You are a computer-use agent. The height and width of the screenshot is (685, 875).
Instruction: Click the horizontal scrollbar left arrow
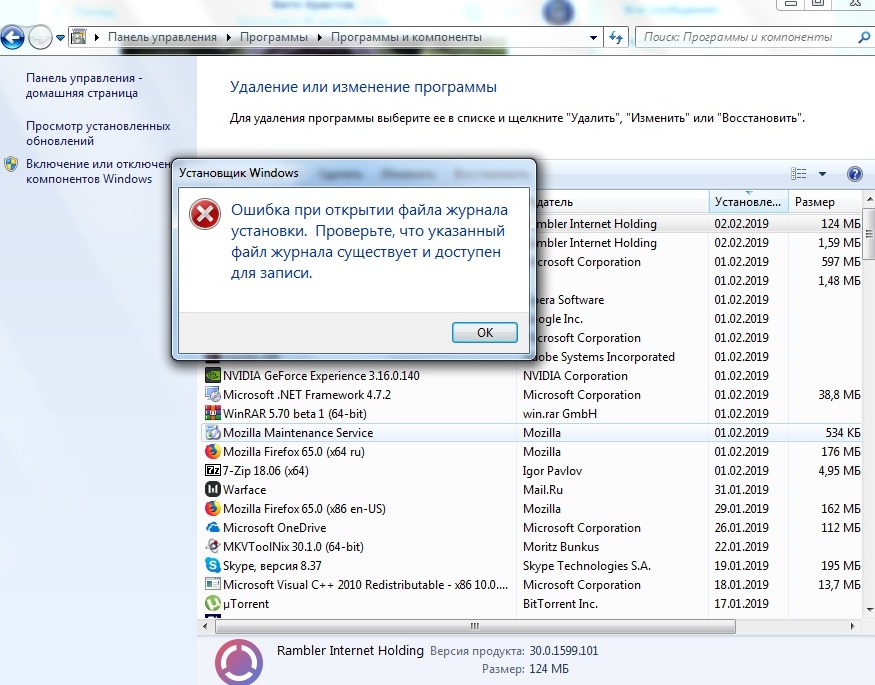205,626
